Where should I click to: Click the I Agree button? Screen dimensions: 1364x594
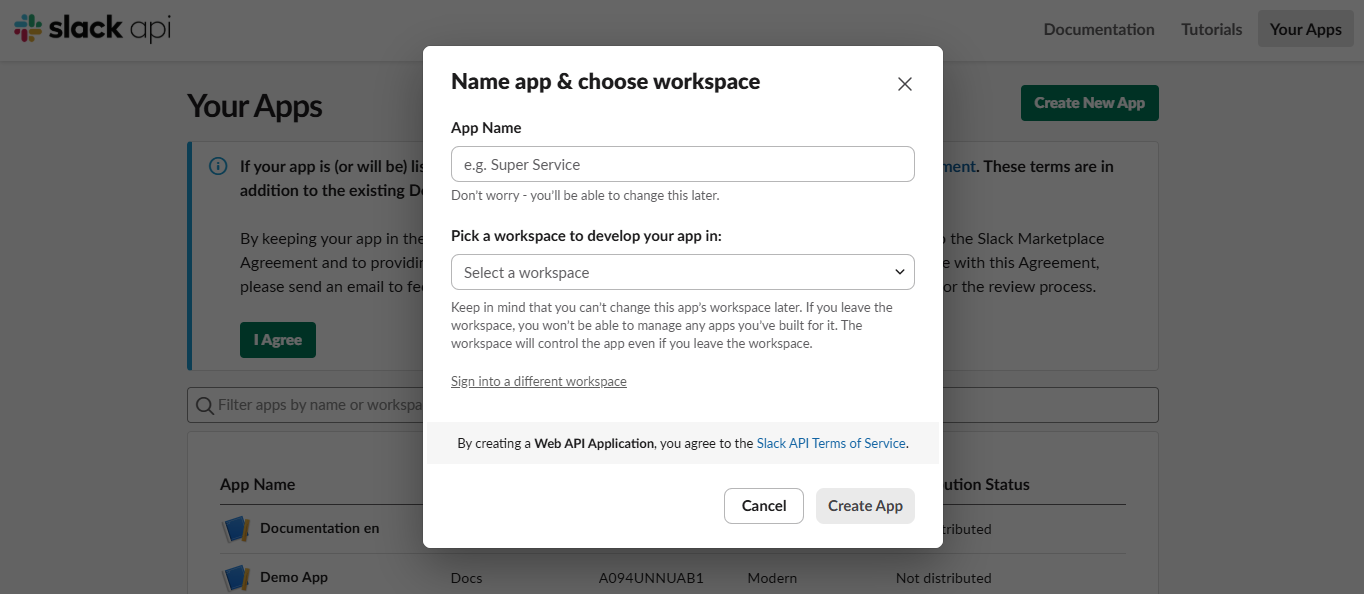(x=277, y=340)
